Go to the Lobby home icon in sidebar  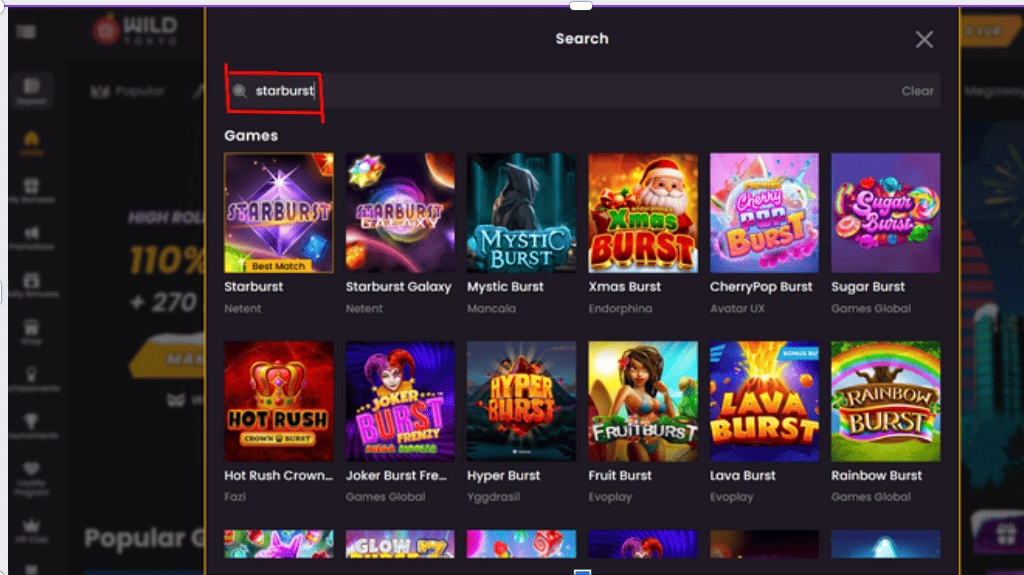point(31,142)
